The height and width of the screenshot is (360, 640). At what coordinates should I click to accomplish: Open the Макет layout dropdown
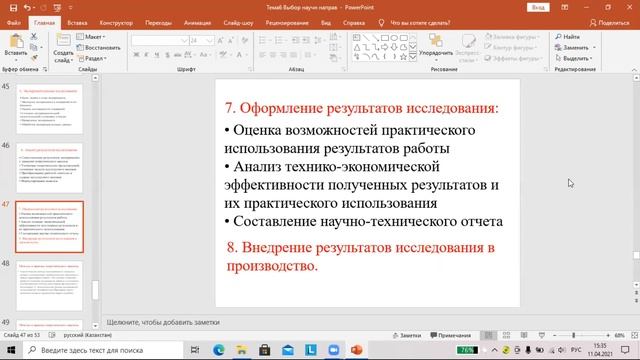(x=91, y=37)
